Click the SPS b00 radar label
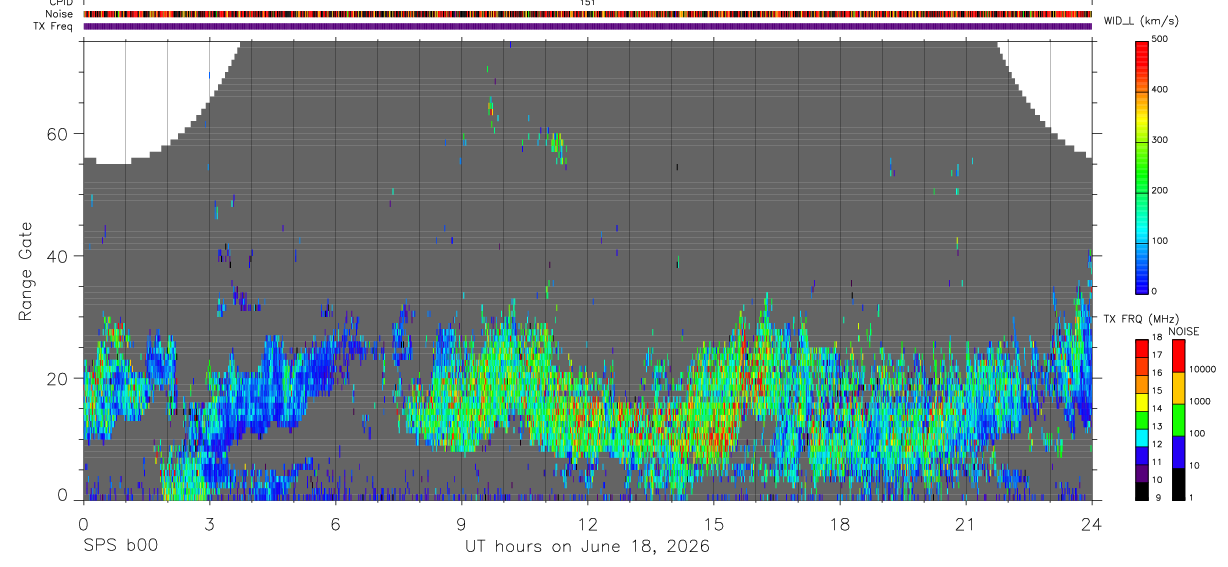 tap(119, 546)
